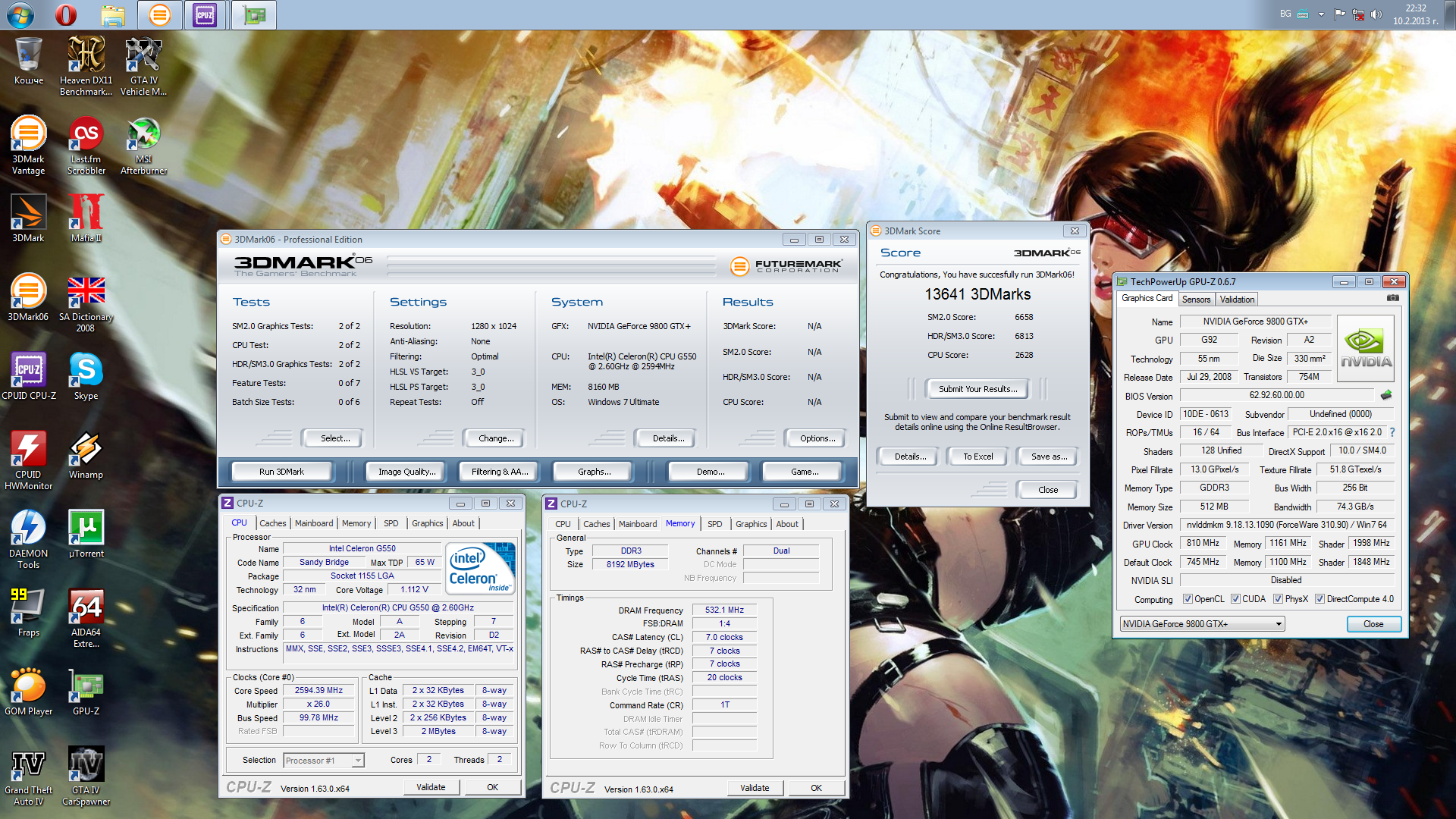Click Options button under Results
Image resolution: width=1456 pixels, height=819 pixels.
pos(817,438)
